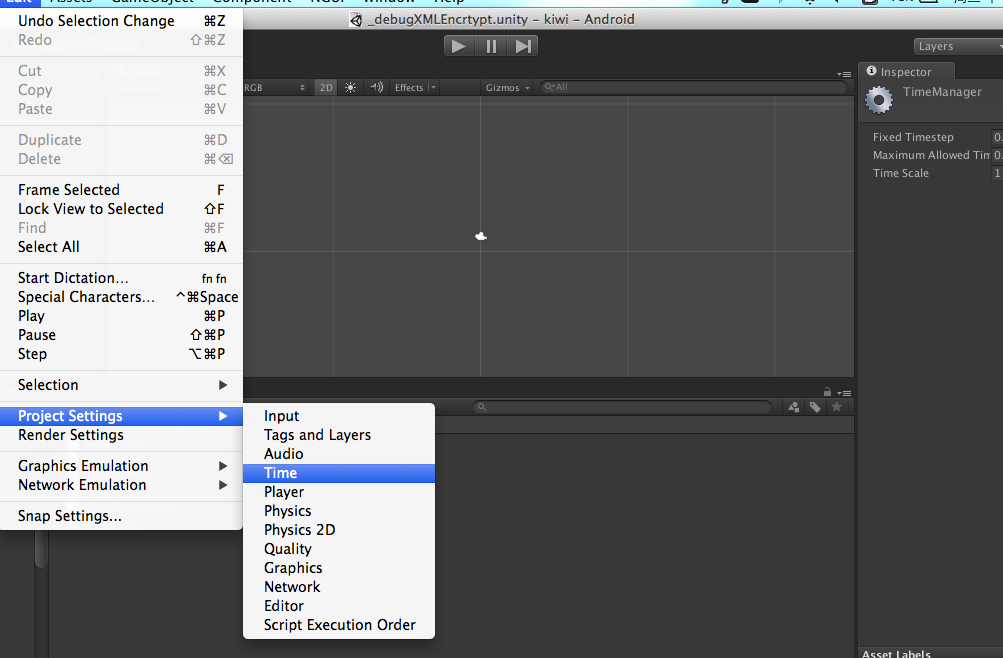Open Tags and Layers settings
Image resolution: width=1003 pixels, height=658 pixels.
coord(339,435)
